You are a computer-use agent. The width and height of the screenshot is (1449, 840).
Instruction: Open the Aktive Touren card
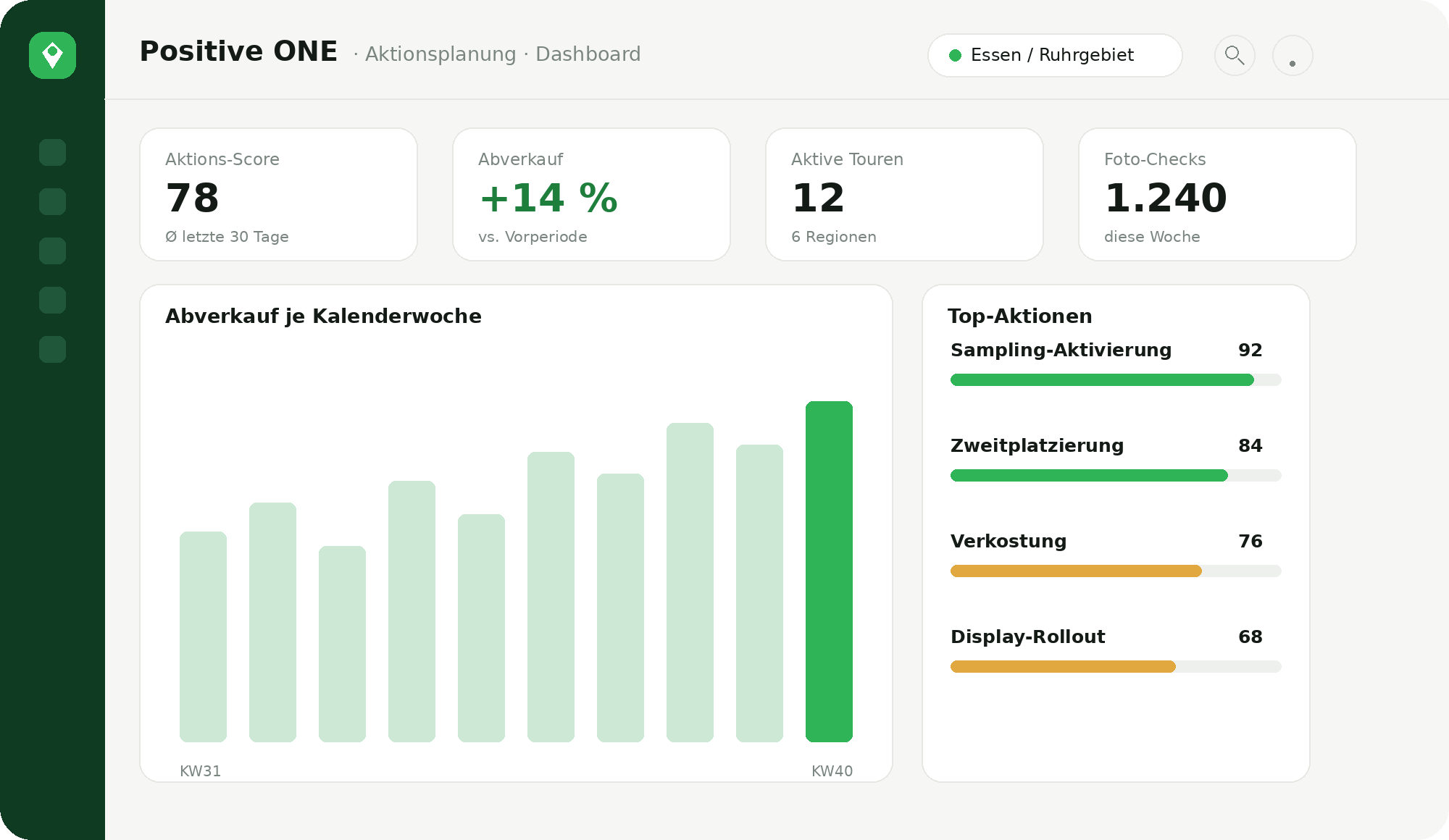pos(904,194)
